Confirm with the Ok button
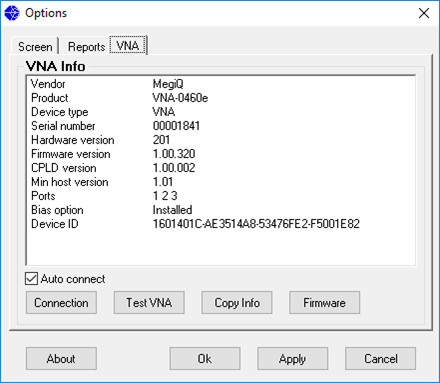This screenshot has height=383, width=440. click(x=205, y=359)
